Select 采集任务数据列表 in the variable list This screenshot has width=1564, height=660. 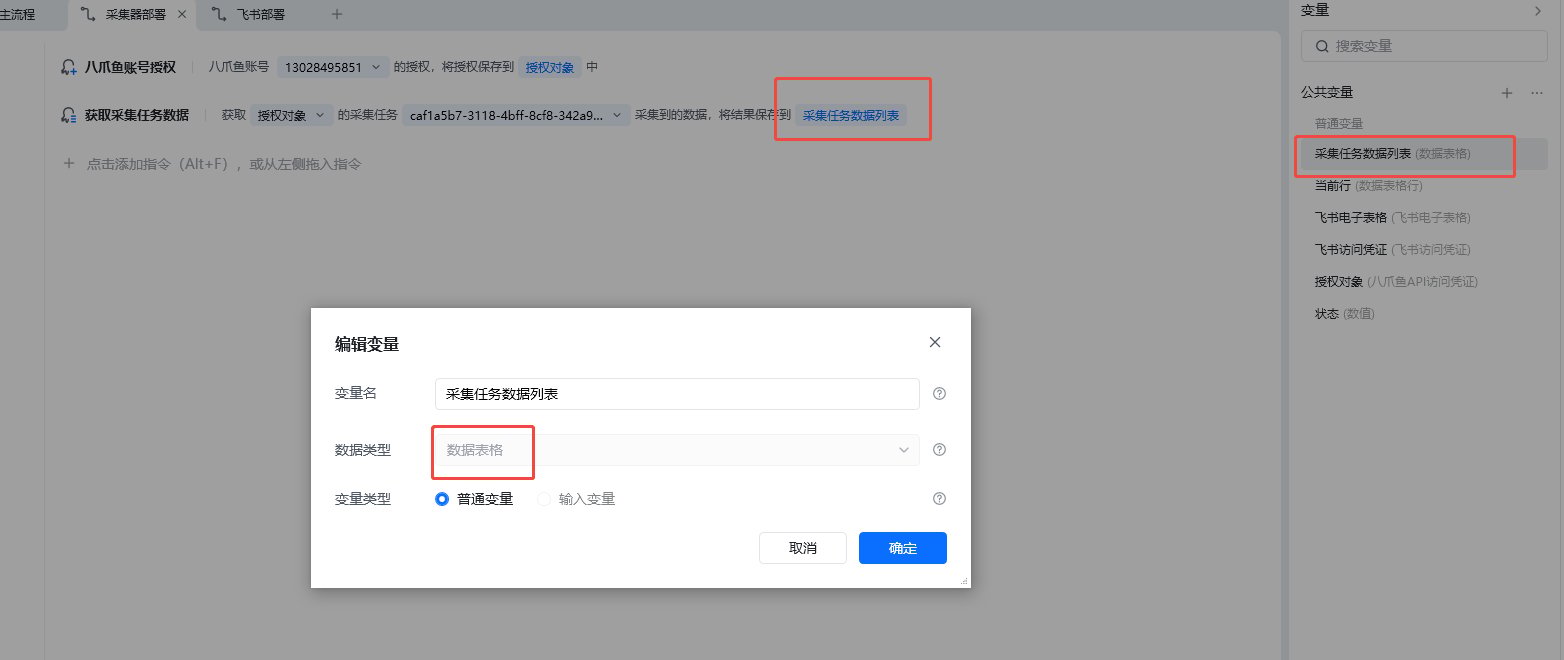[1422, 154]
